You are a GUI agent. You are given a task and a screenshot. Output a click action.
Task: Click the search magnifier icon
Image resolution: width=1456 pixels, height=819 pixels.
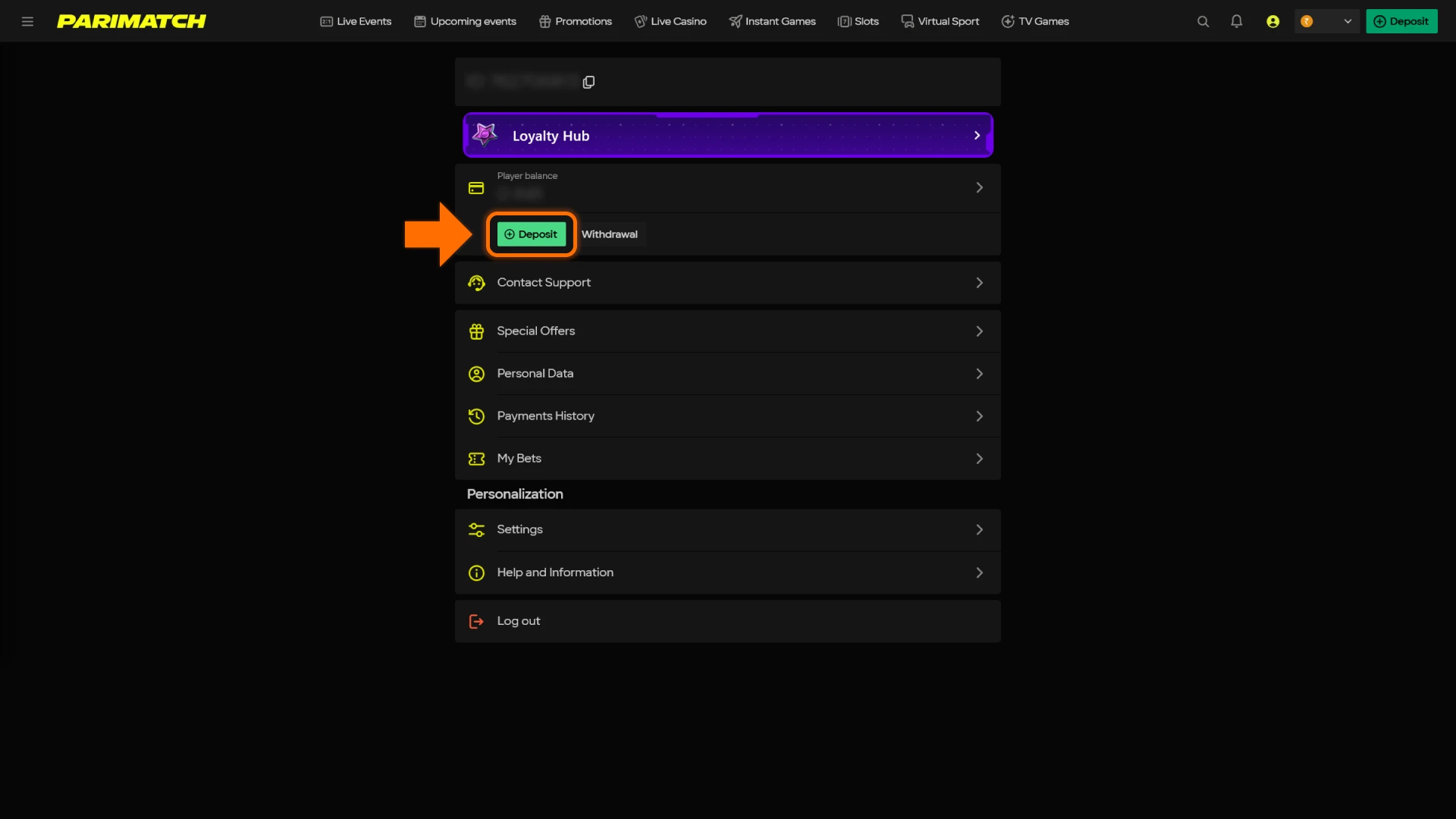pos(1203,21)
